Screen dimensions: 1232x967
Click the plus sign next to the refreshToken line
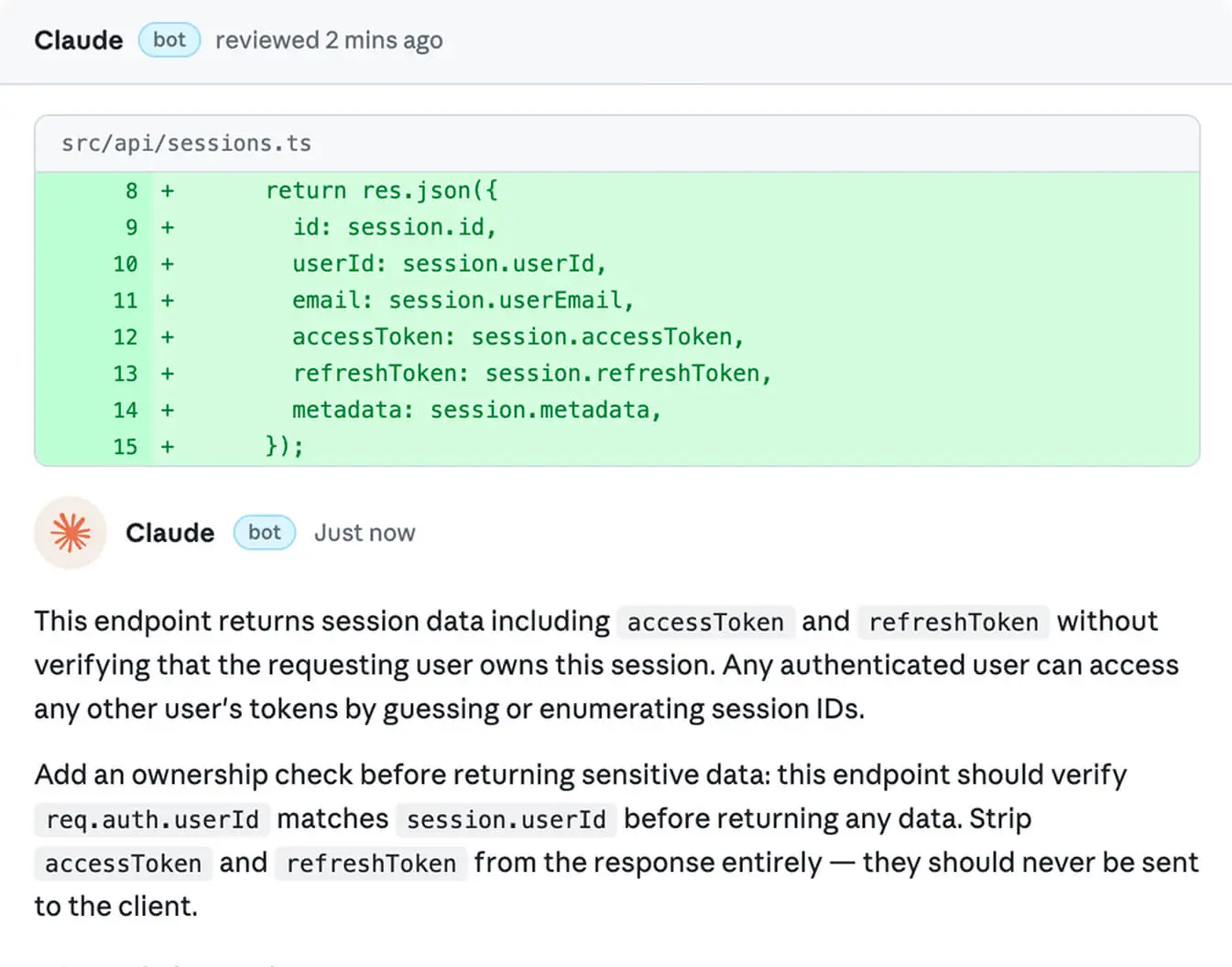pos(167,374)
